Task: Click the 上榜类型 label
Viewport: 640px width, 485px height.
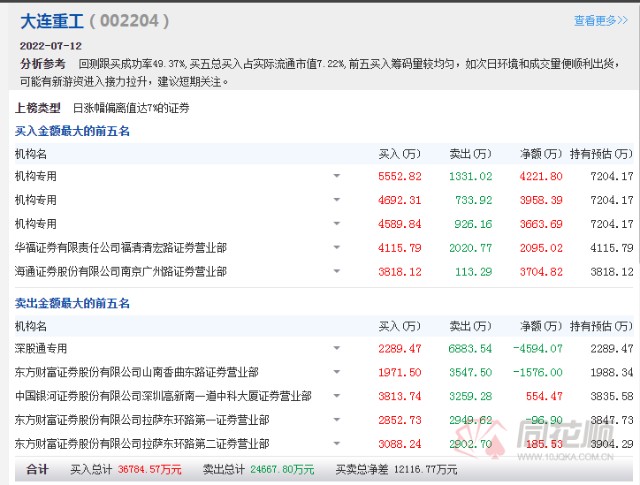Action: 38,108
